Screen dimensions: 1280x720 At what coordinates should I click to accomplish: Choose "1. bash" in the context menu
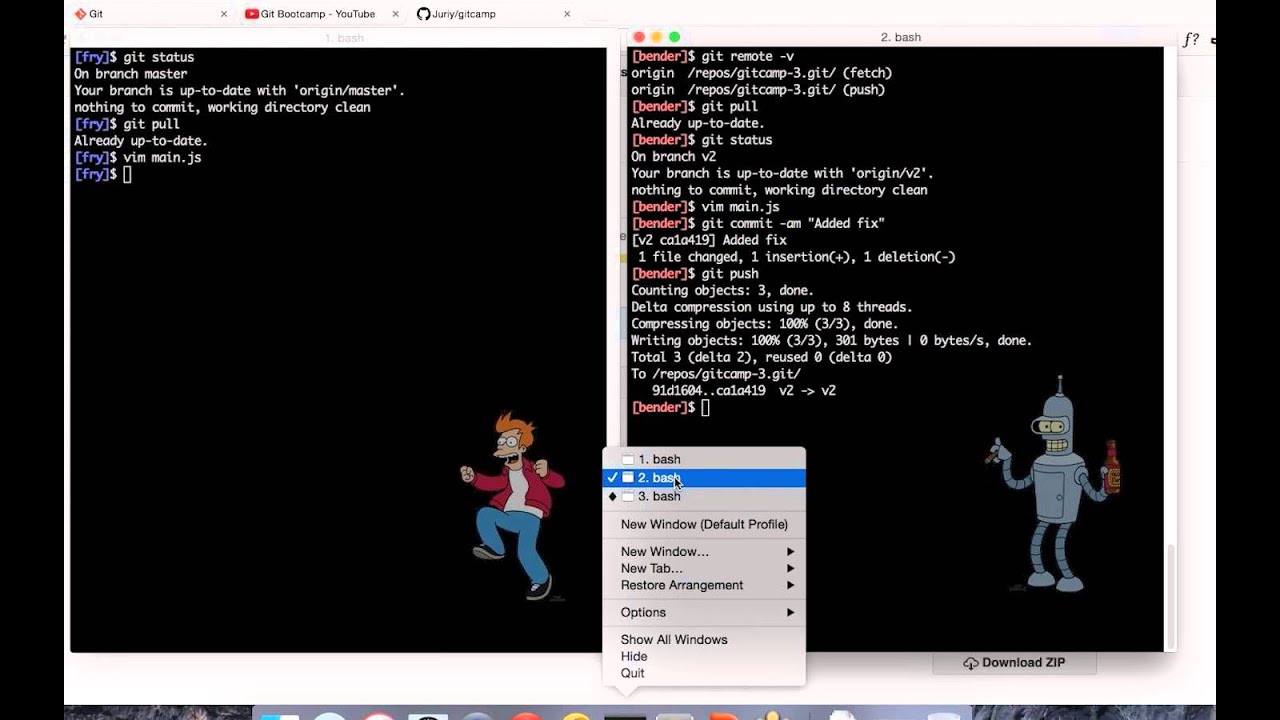point(704,460)
